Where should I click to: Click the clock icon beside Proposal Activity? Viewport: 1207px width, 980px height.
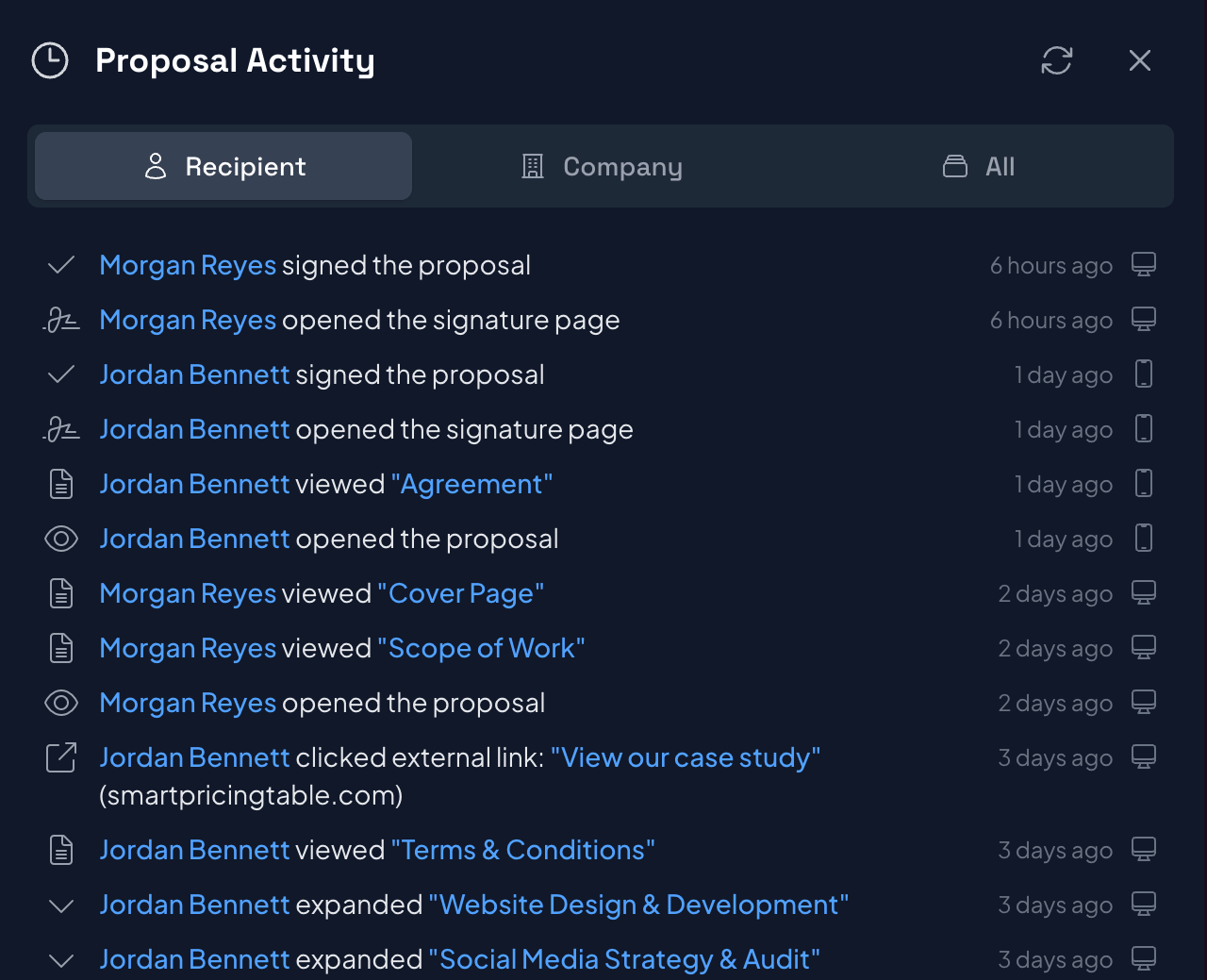(50, 60)
